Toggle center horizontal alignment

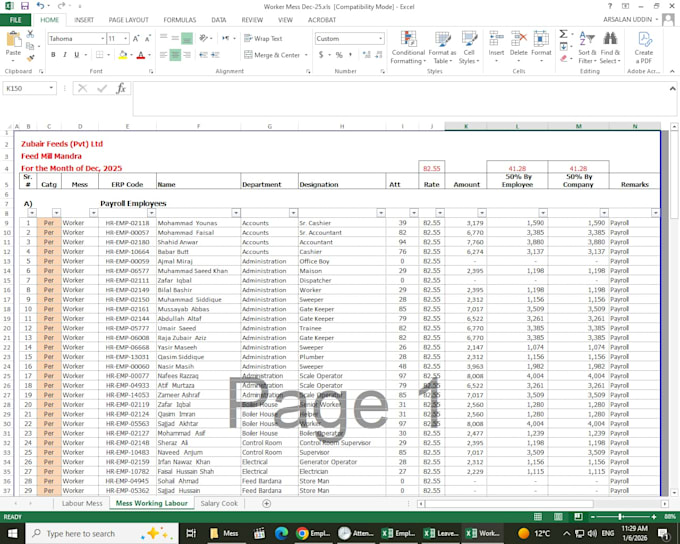click(175, 55)
